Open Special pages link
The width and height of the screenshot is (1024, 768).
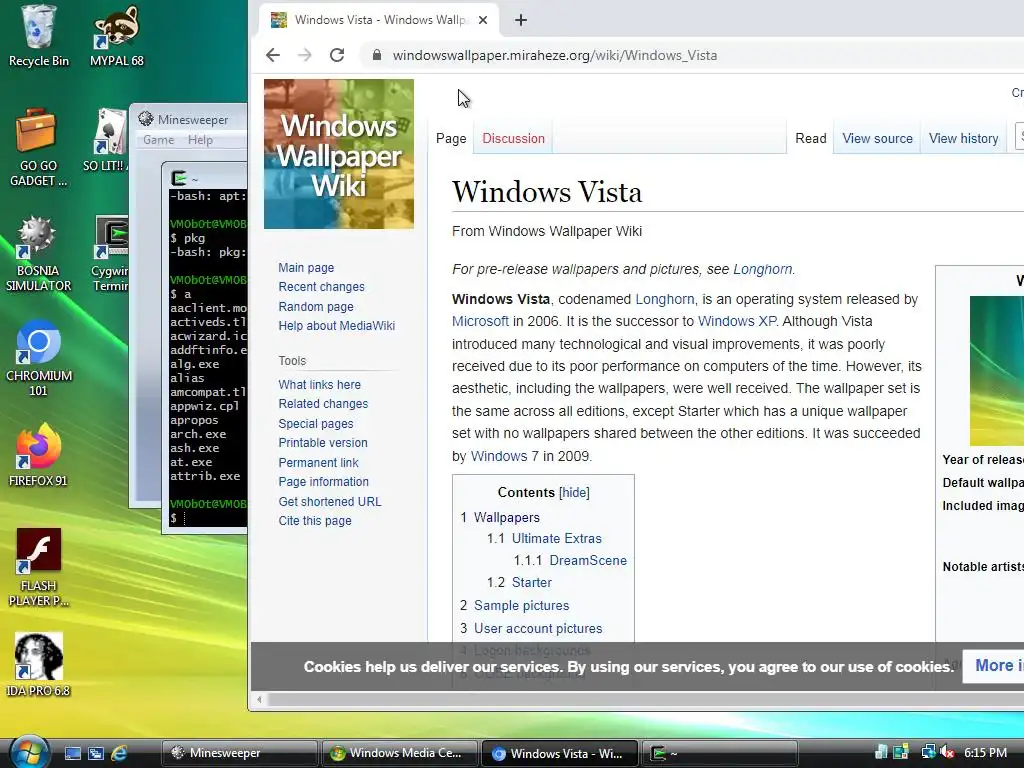pos(315,423)
